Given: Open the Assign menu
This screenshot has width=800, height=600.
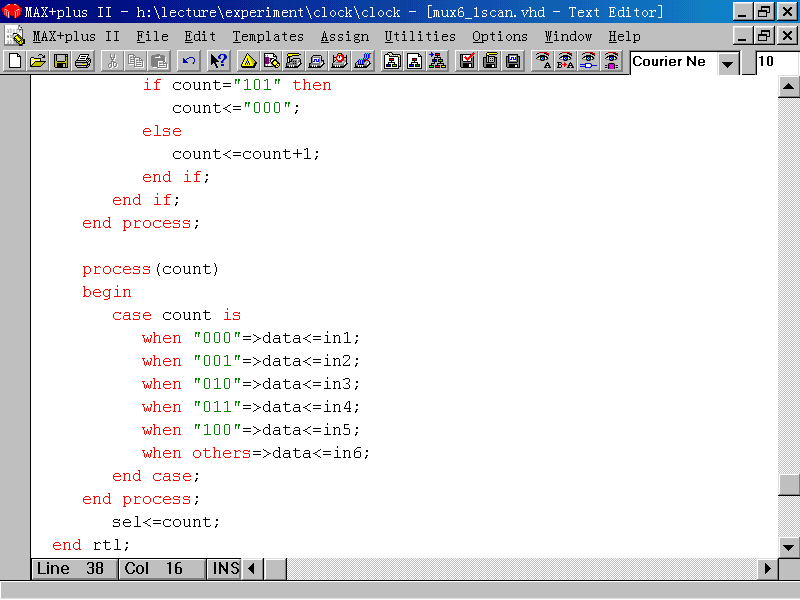Looking at the screenshot, I should click(x=344, y=37).
